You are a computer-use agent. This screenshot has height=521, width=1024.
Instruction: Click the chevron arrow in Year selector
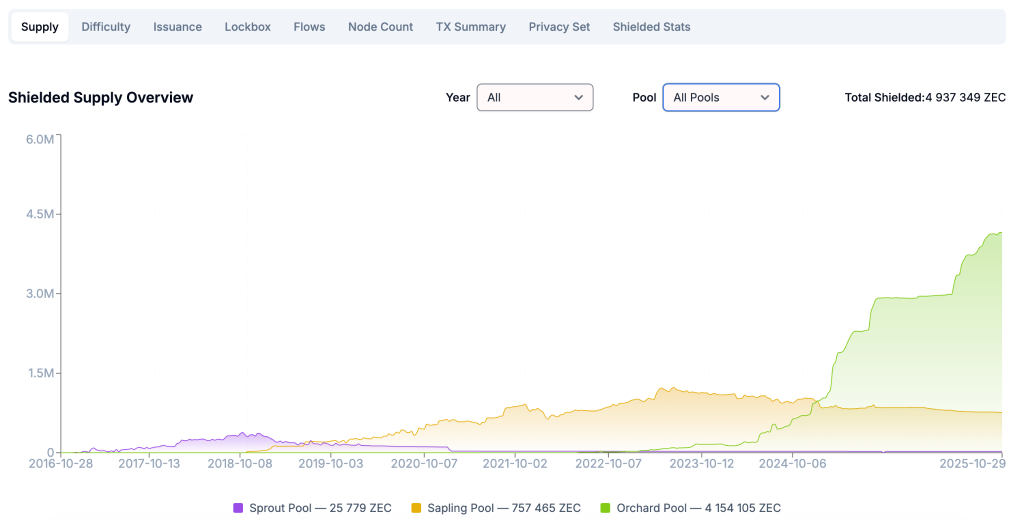point(578,97)
